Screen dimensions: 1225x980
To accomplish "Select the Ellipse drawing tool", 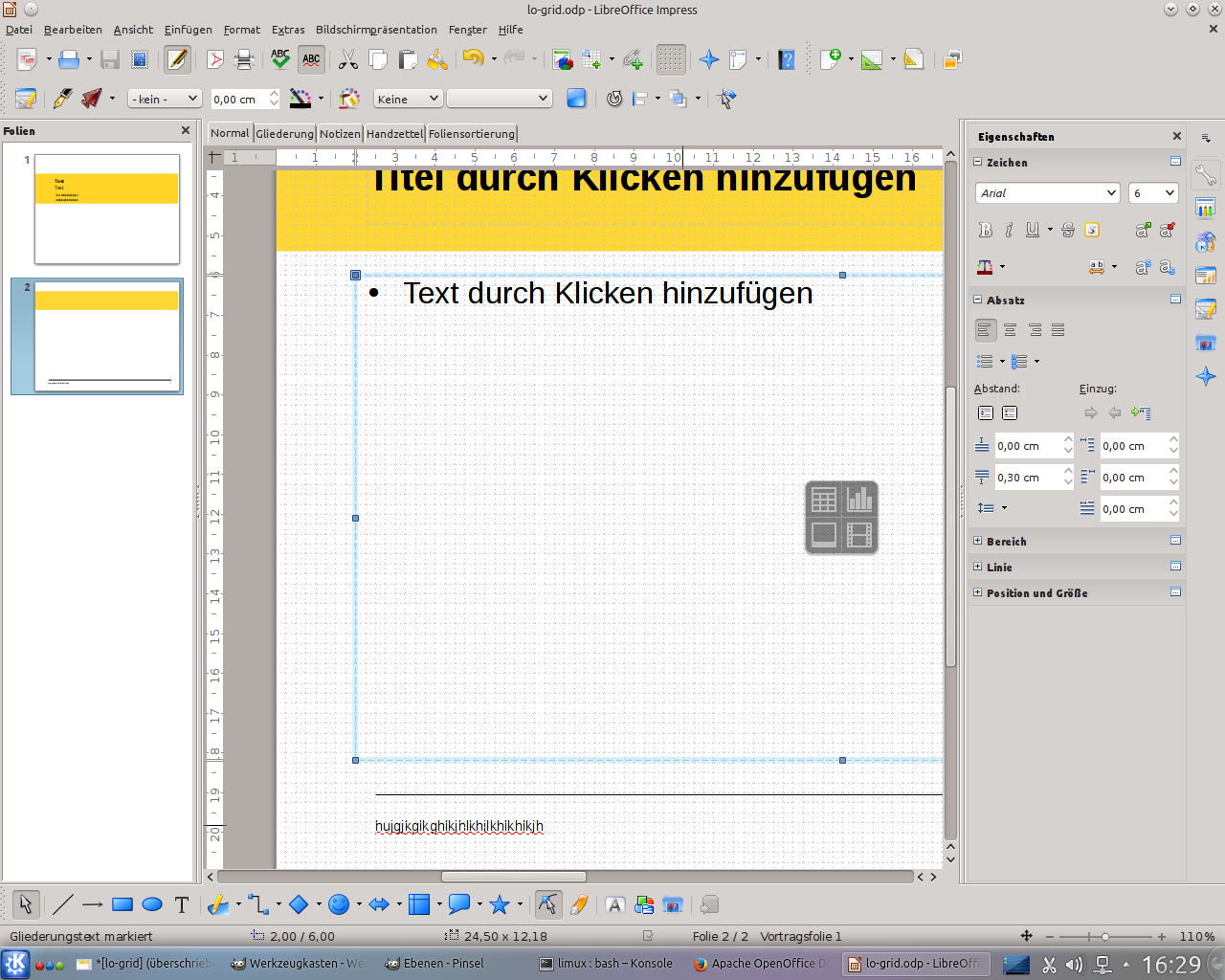I will point(152,904).
